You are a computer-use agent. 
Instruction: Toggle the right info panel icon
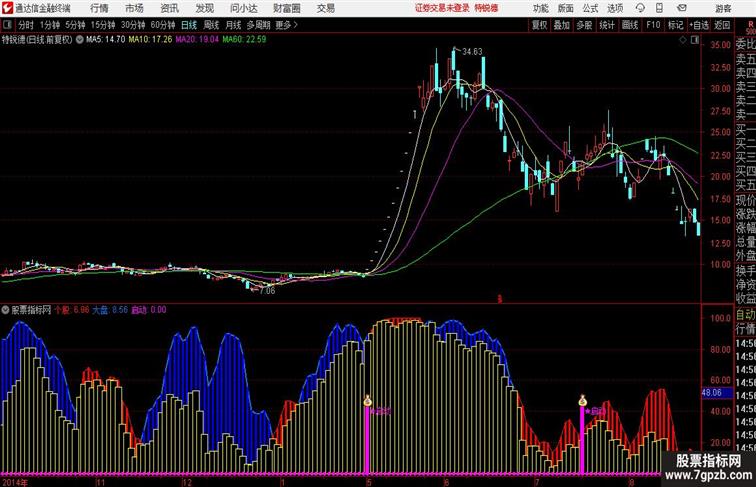695,40
